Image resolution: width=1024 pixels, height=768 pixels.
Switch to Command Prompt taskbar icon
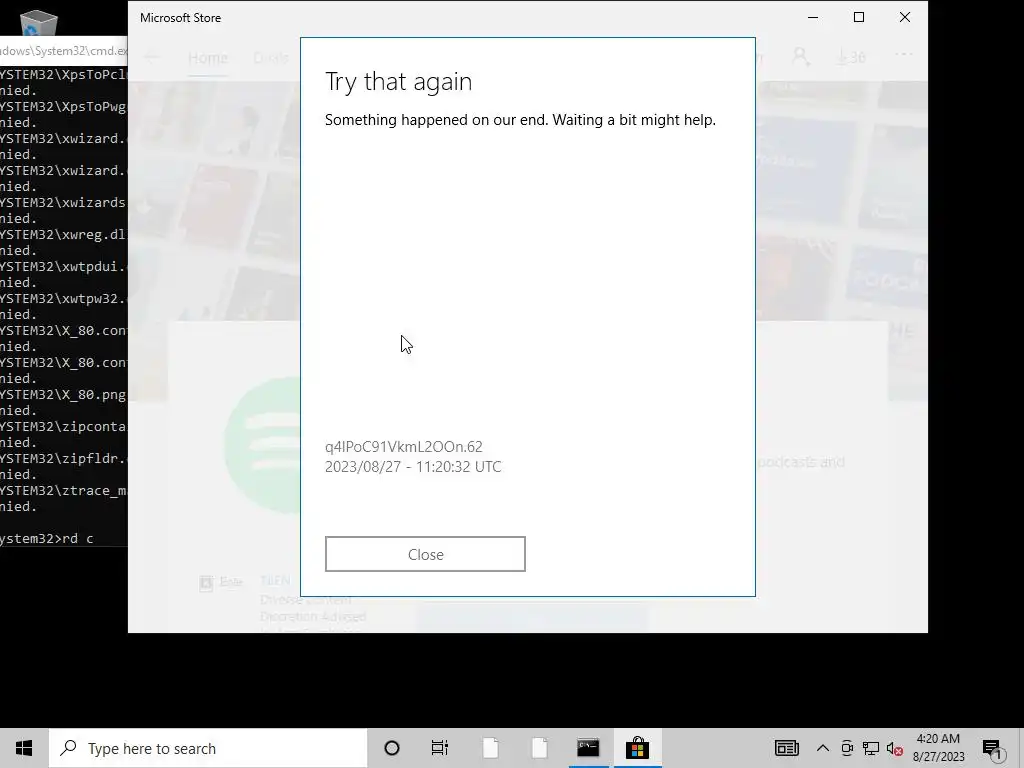pyautogui.click(x=588, y=748)
